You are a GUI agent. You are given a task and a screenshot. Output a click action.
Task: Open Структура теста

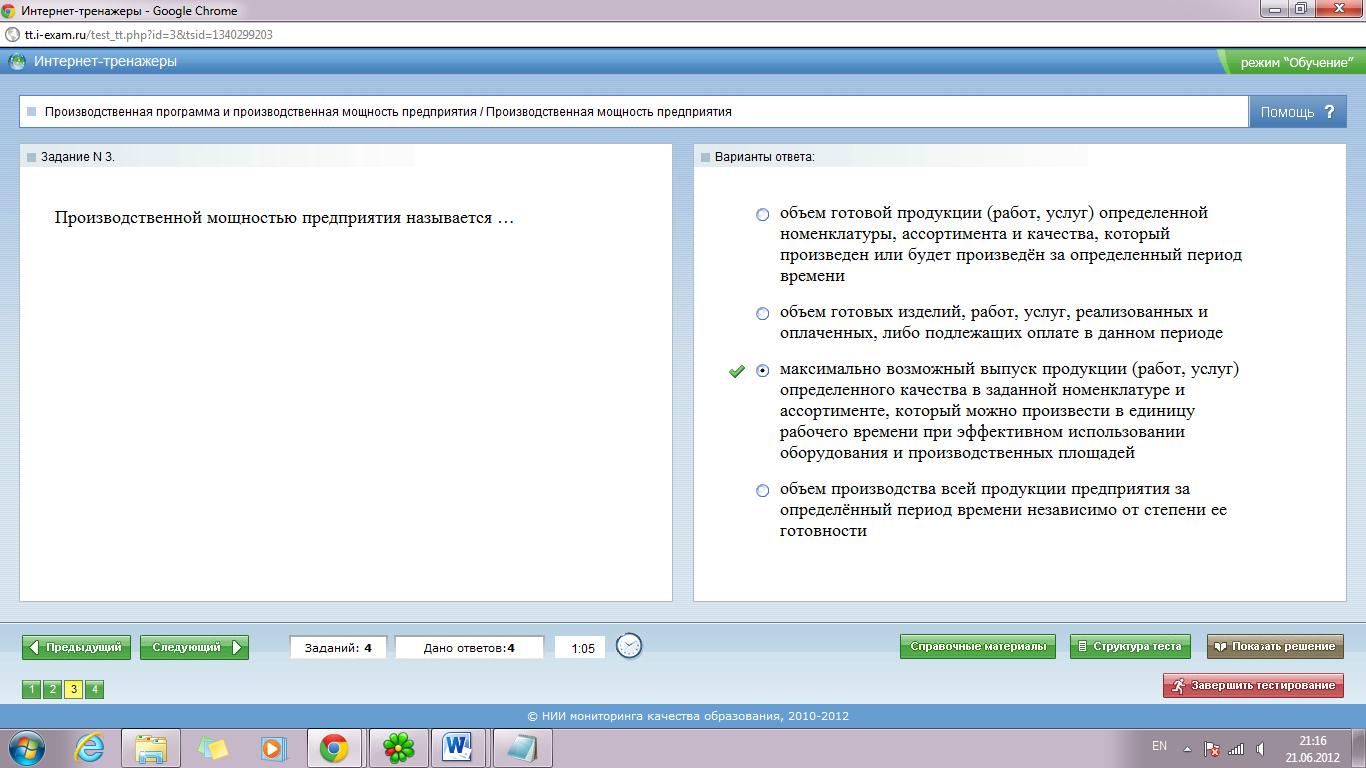point(1130,646)
